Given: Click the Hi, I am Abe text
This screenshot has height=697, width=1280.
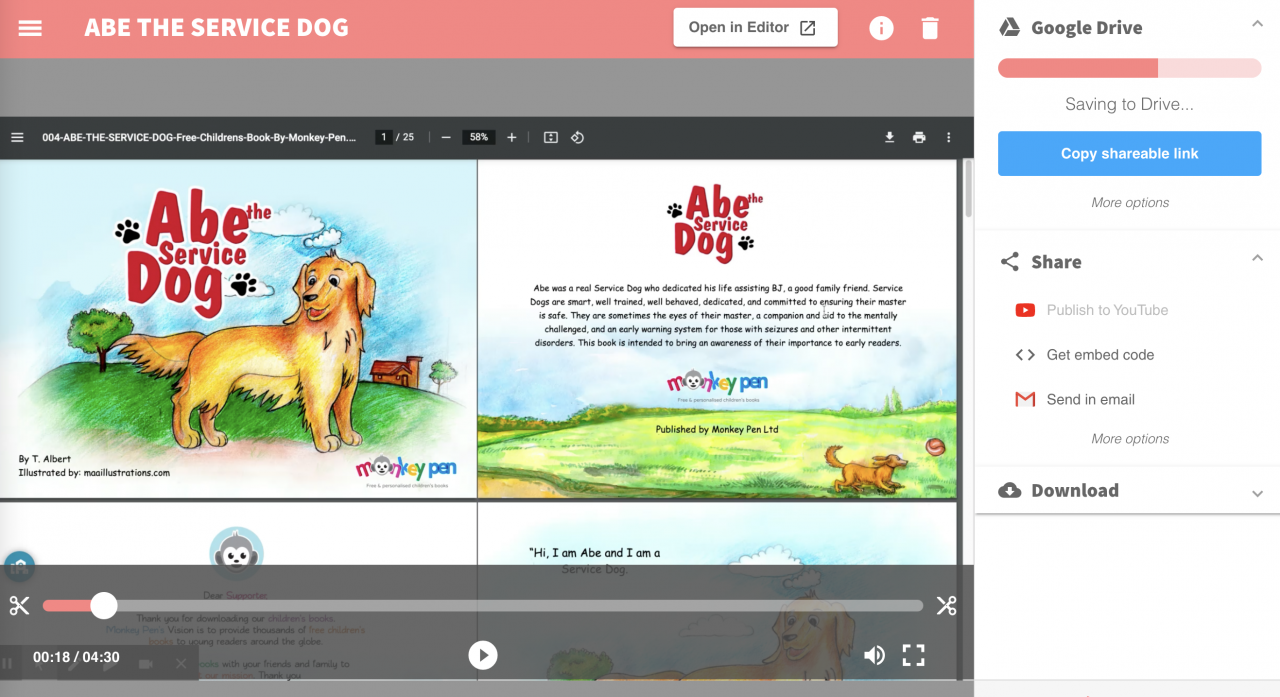Looking at the screenshot, I should point(594,552).
